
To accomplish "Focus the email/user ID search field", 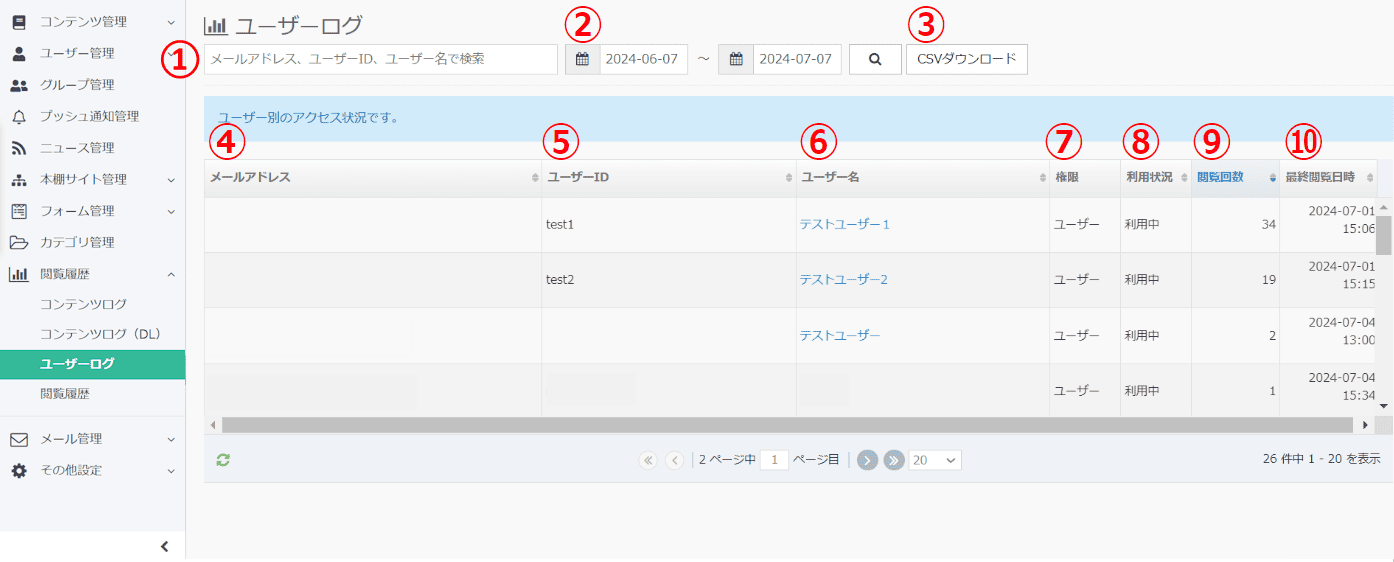I will click(380, 59).
